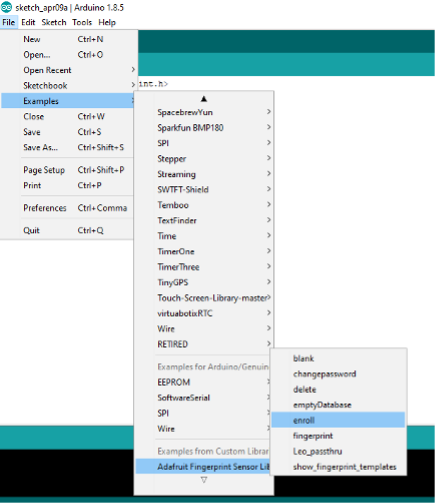The width and height of the screenshot is (436, 504).
Task: Click the Arduino logo icon in title bar
Action: point(6,7)
